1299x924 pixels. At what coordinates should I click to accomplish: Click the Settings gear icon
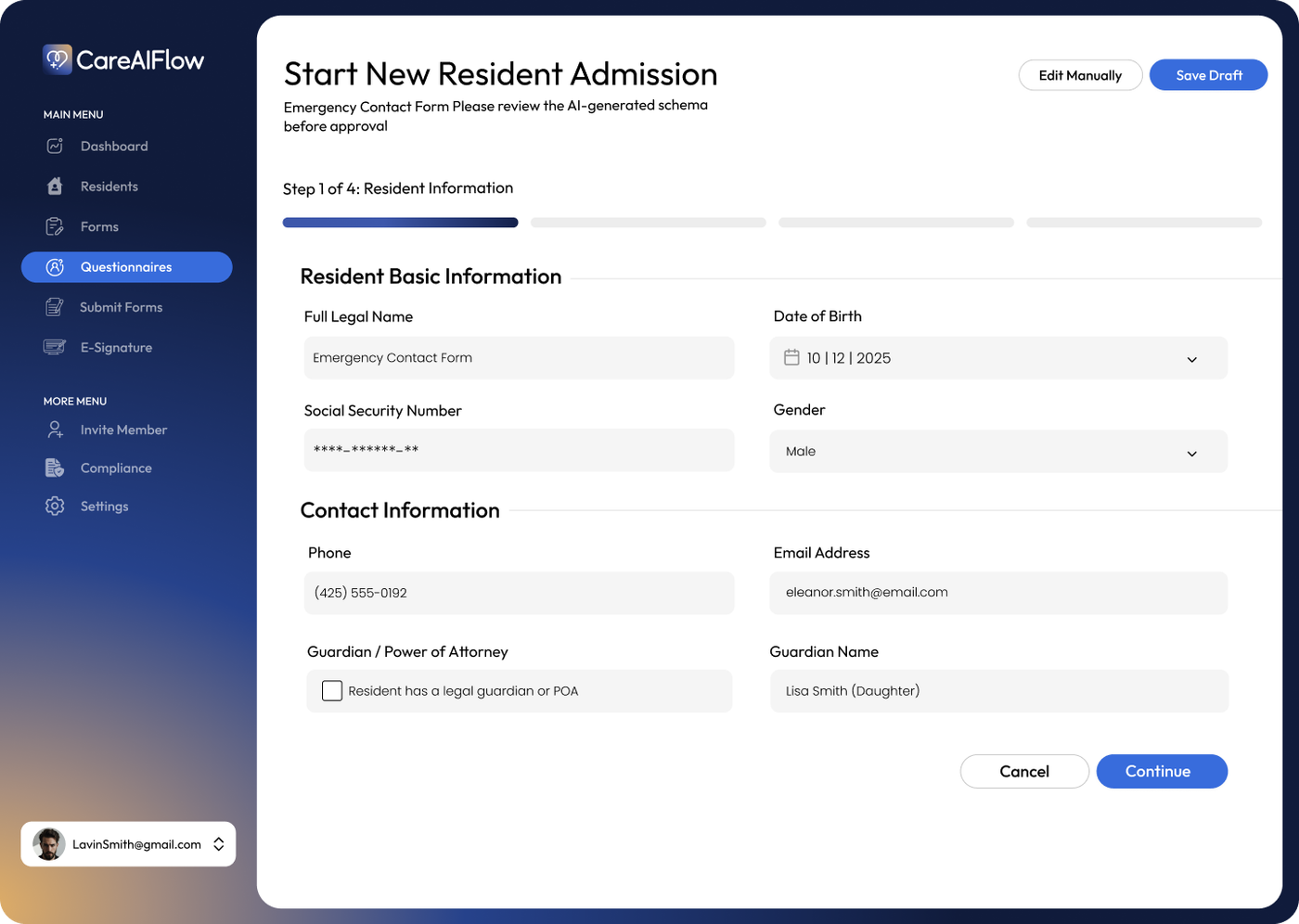pos(55,507)
